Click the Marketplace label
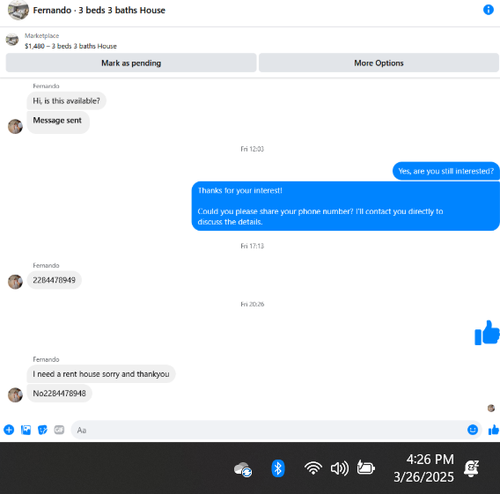 [42, 36]
